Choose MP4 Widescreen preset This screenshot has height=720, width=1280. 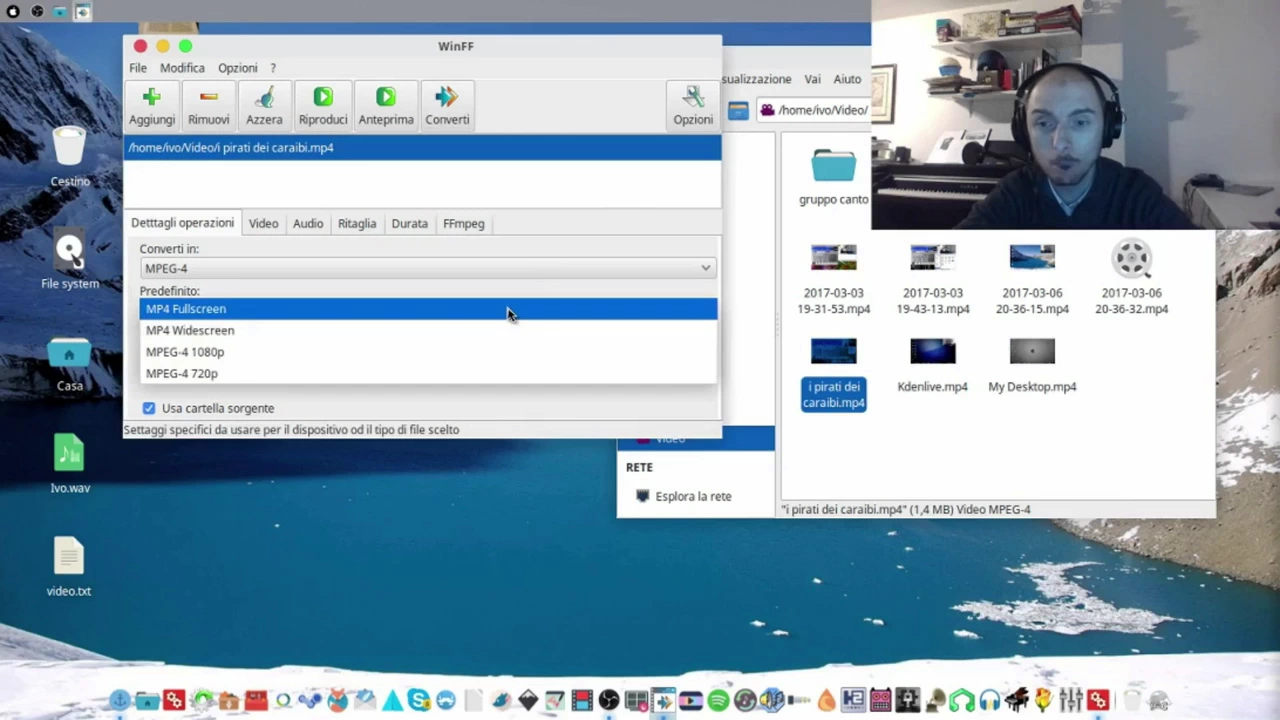coord(428,330)
